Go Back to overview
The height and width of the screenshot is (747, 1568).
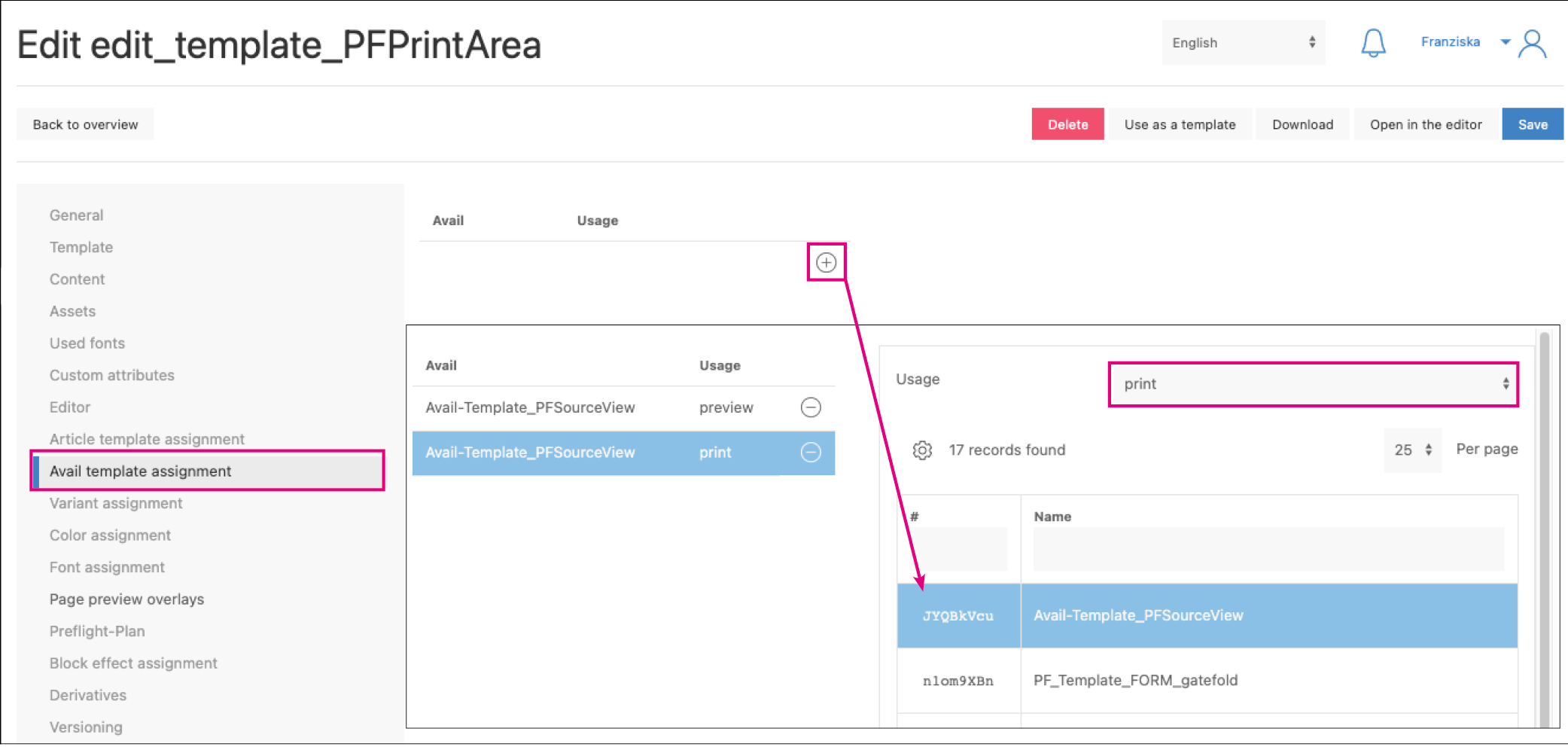[85, 124]
